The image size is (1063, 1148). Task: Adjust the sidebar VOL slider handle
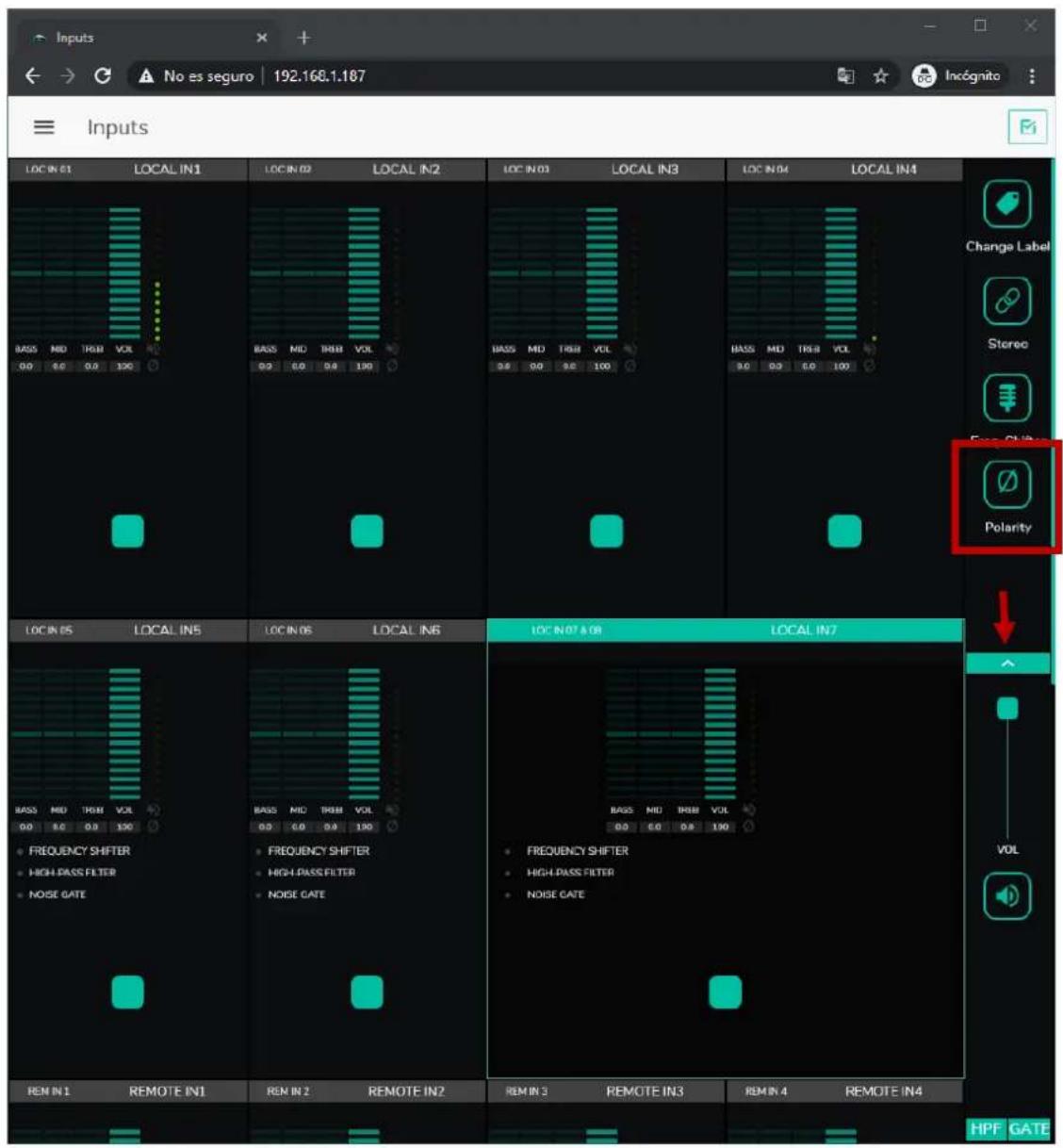pyautogui.click(x=1007, y=709)
